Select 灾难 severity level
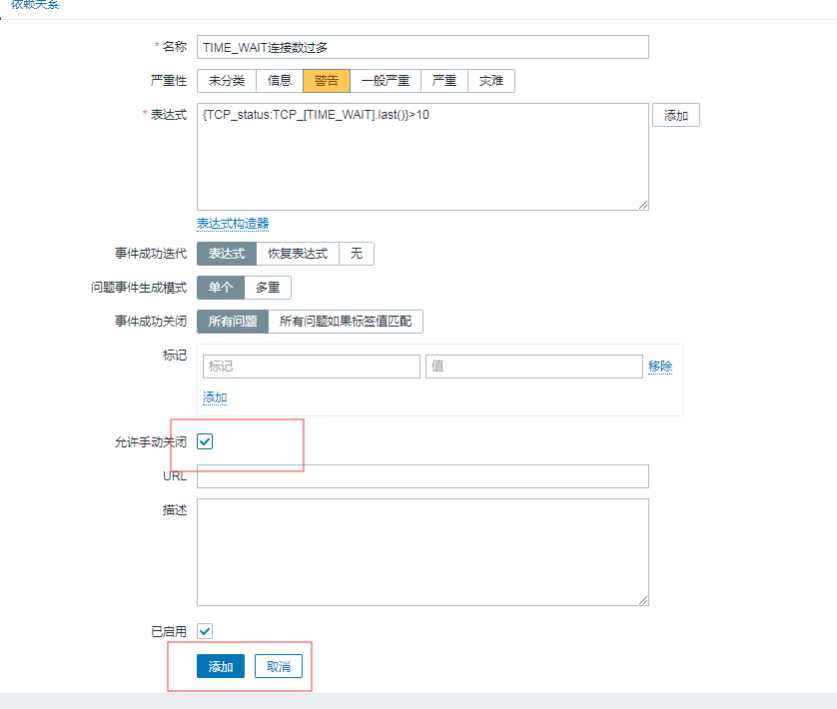This screenshot has height=709, width=837. (491, 81)
